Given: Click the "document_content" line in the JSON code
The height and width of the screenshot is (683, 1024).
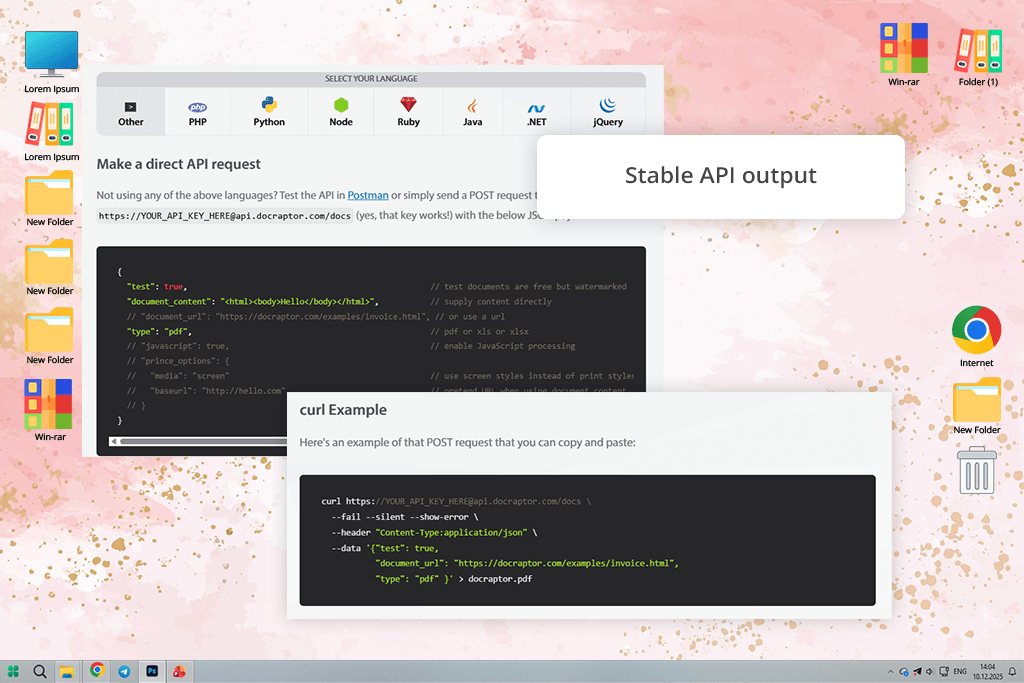Looking at the screenshot, I should (x=253, y=302).
